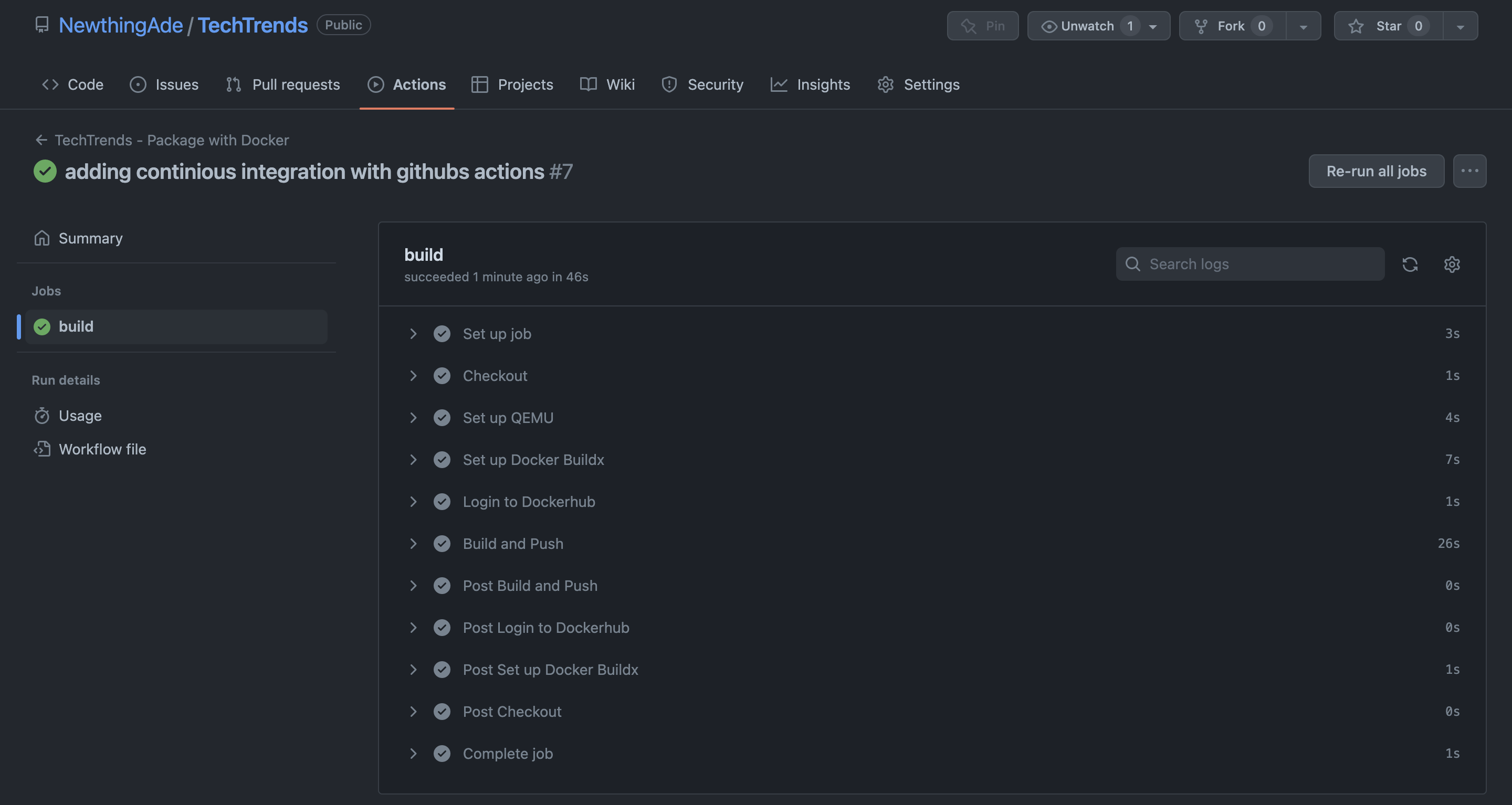Click the Security shield icon

(669, 84)
